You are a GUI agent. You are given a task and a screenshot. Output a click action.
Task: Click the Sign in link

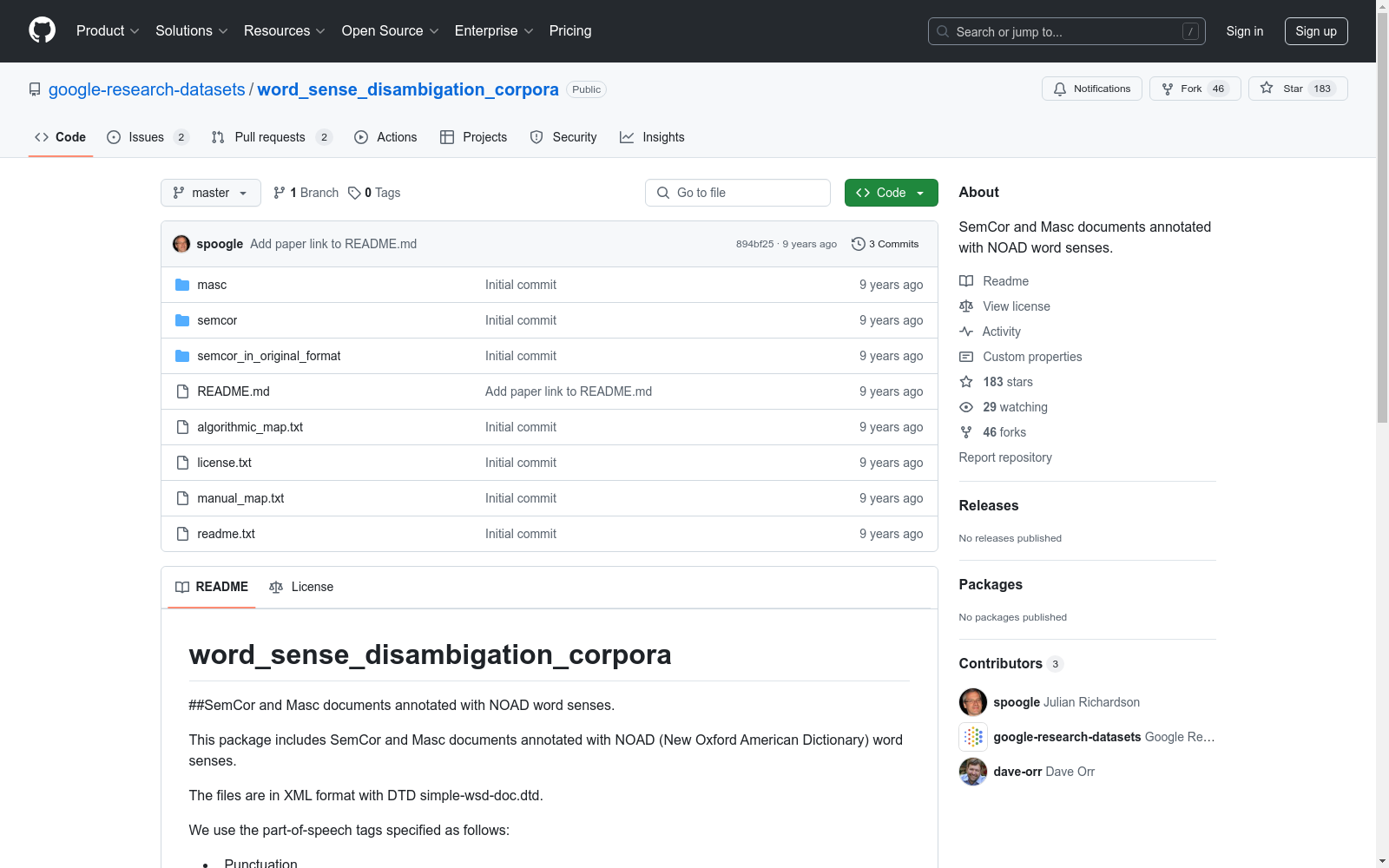(1245, 31)
